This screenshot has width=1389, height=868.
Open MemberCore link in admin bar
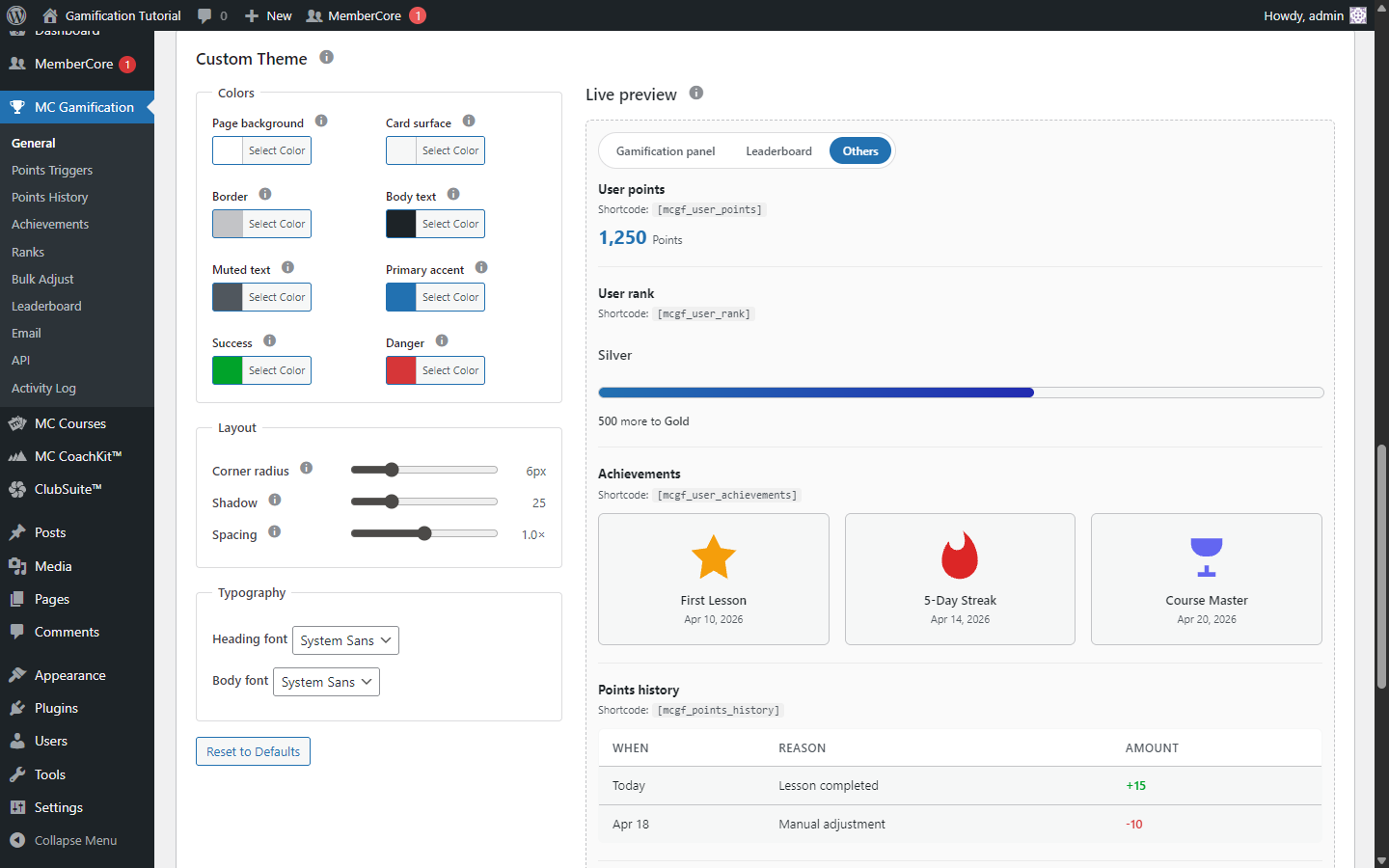point(365,15)
